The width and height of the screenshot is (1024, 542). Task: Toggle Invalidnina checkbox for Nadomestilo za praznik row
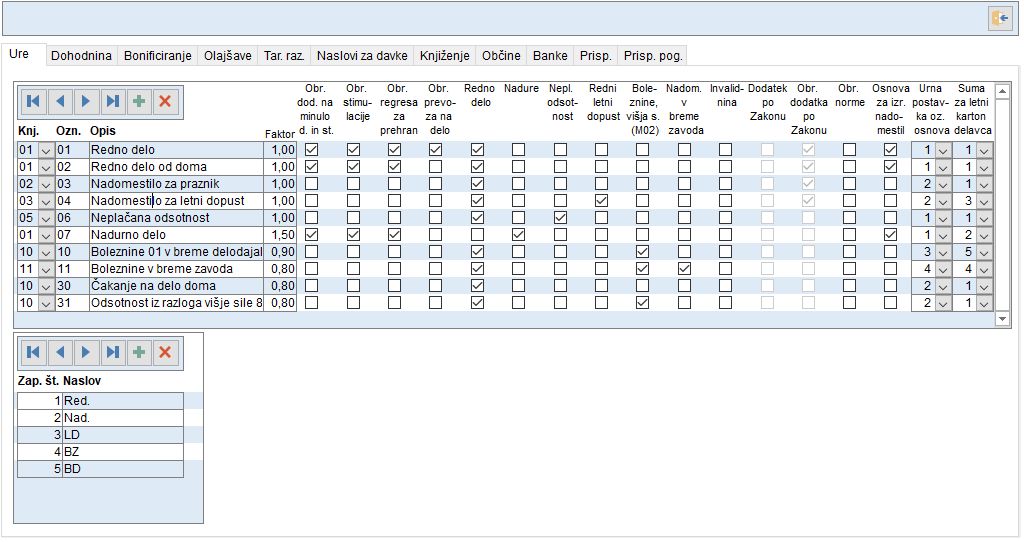(726, 183)
